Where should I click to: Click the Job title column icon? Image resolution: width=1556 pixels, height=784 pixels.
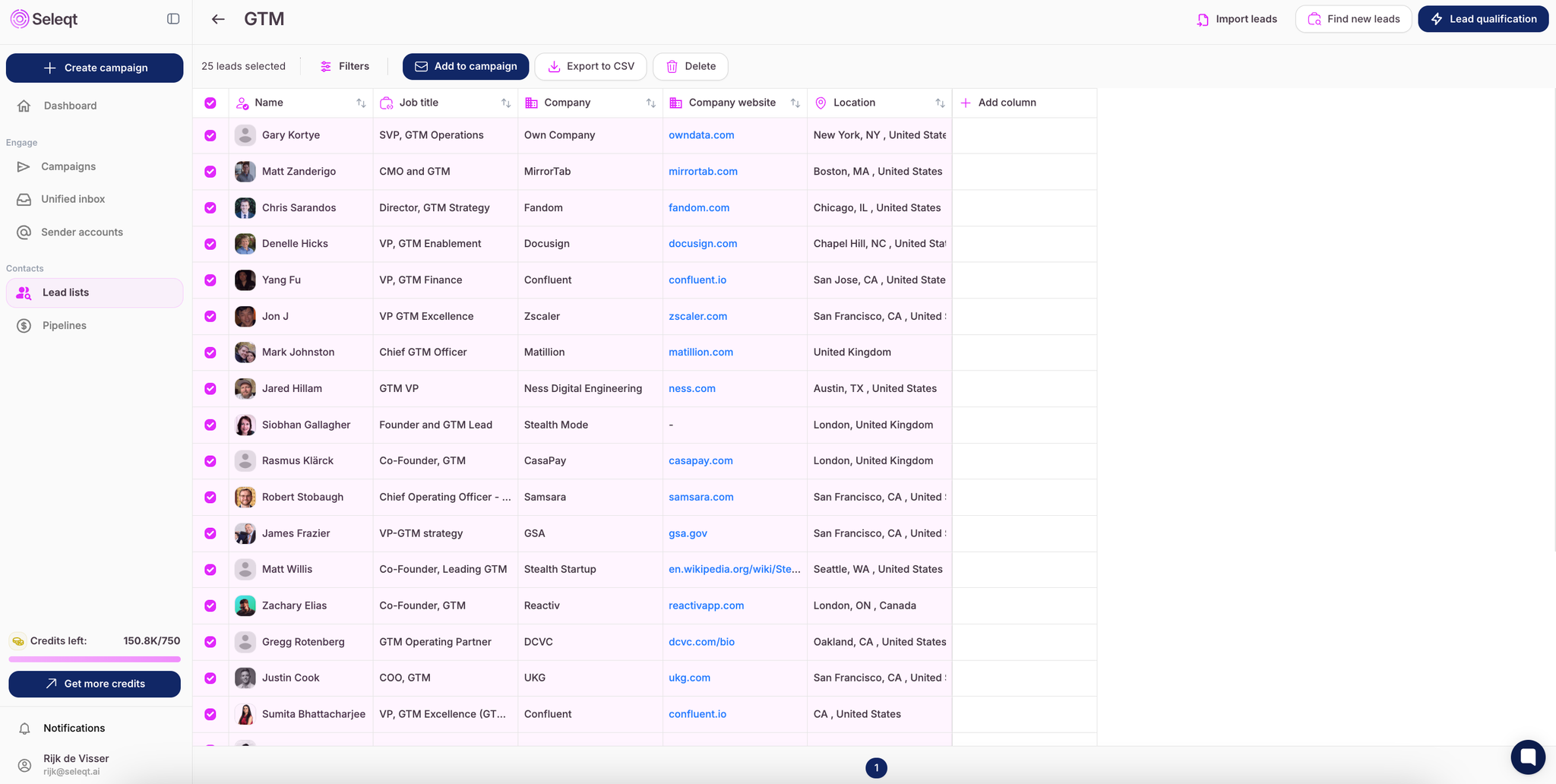click(x=387, y=103)
